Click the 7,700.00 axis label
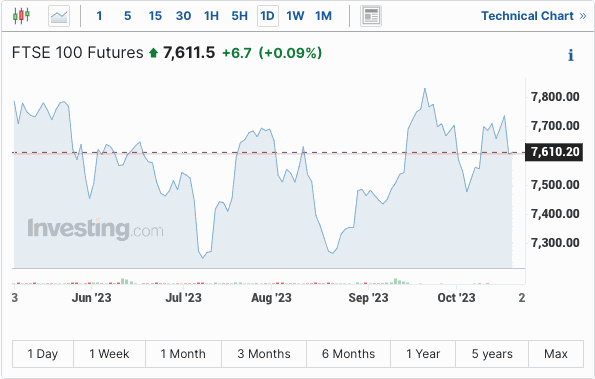Screen dimensions: 595x379 555,126
